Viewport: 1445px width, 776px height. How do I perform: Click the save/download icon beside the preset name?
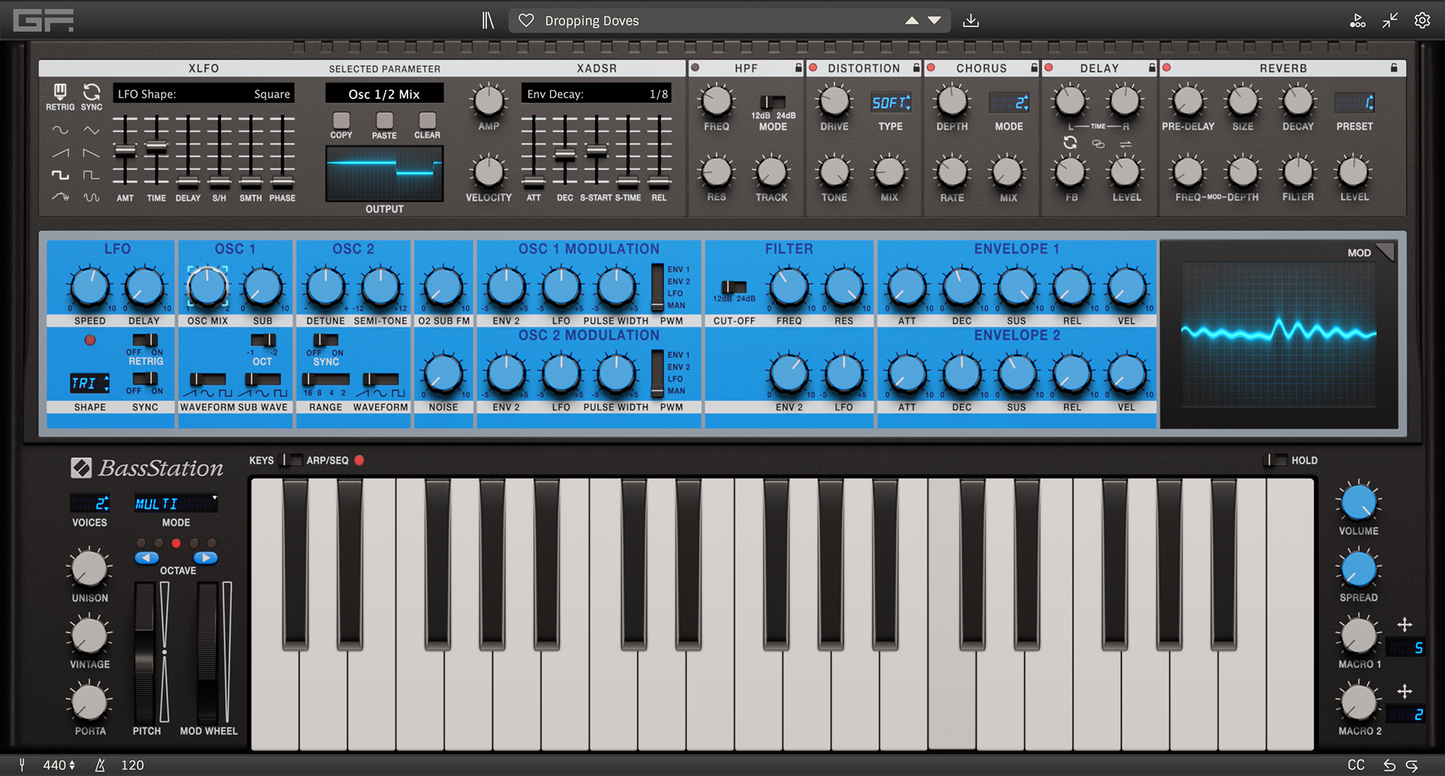[969, 20]
